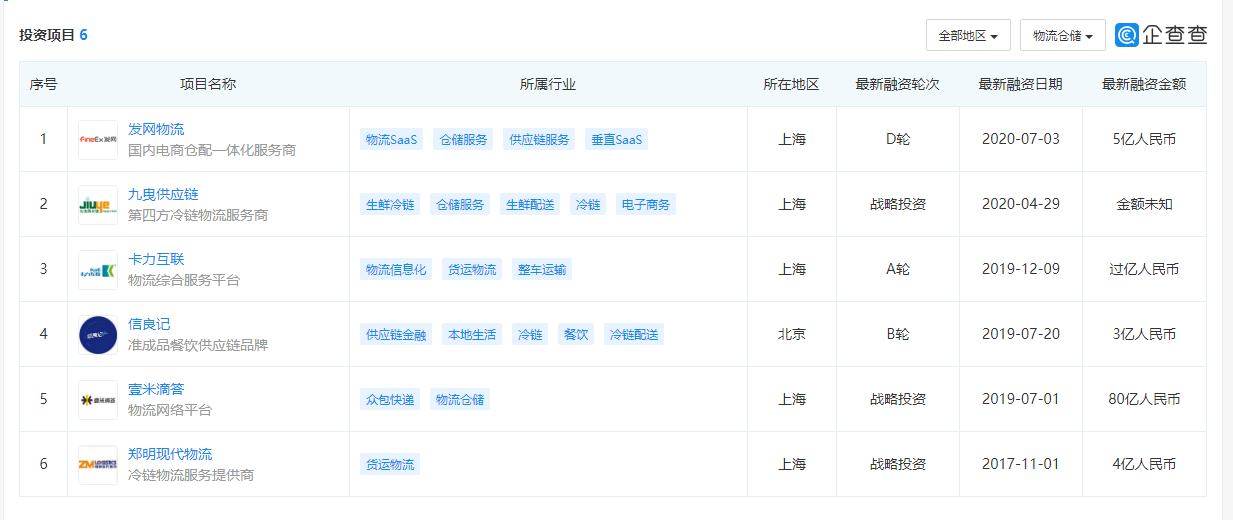Click the 金额未知 amount cell
The height and width of the screenshot is (520, 1233).
[x=1144, y=204]
